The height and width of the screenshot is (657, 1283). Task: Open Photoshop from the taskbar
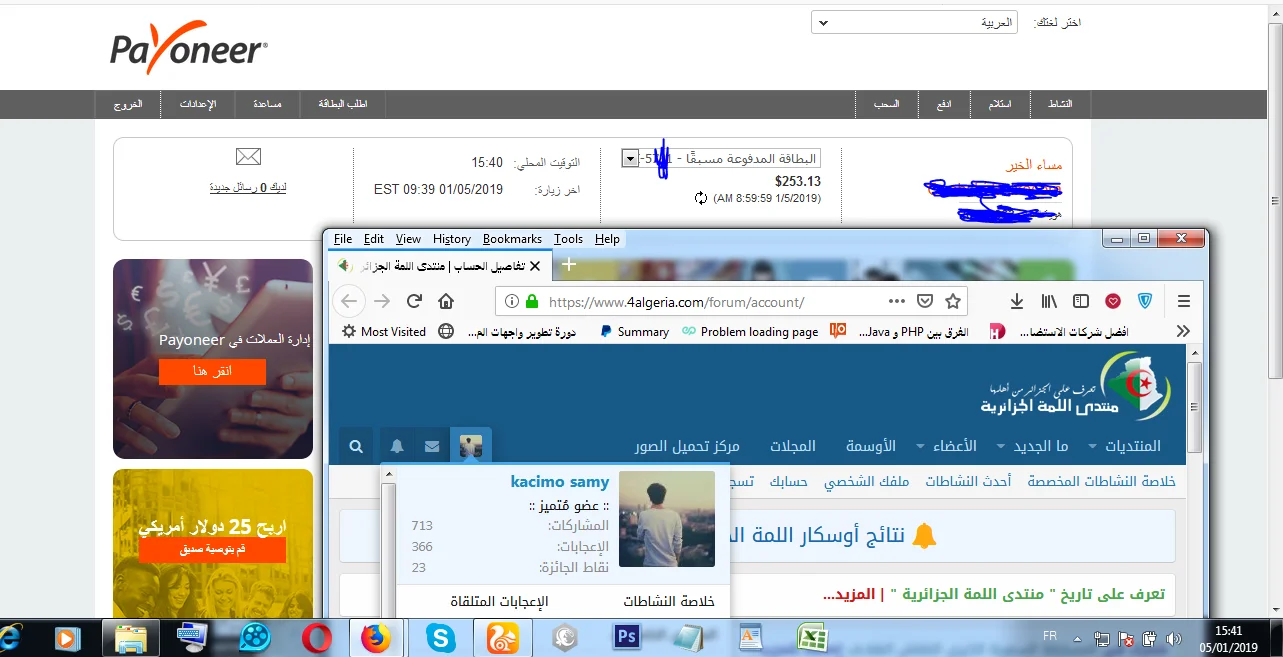point(627,637)
